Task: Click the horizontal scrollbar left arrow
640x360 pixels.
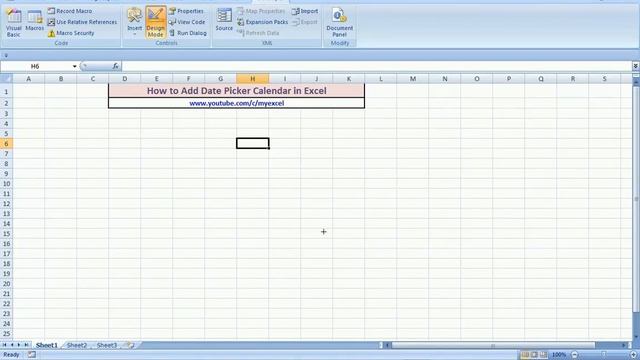Action: (388, 345)
